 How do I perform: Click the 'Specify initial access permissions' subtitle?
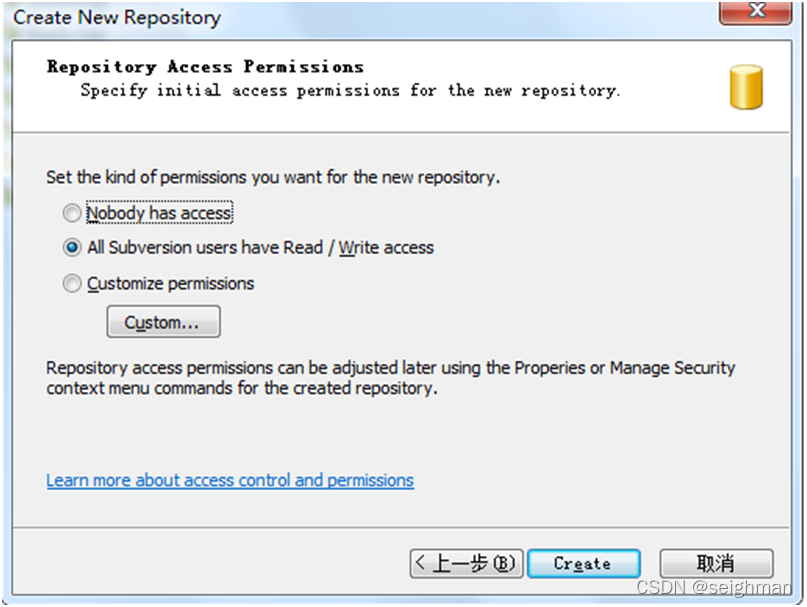click(x=350, y=90)
